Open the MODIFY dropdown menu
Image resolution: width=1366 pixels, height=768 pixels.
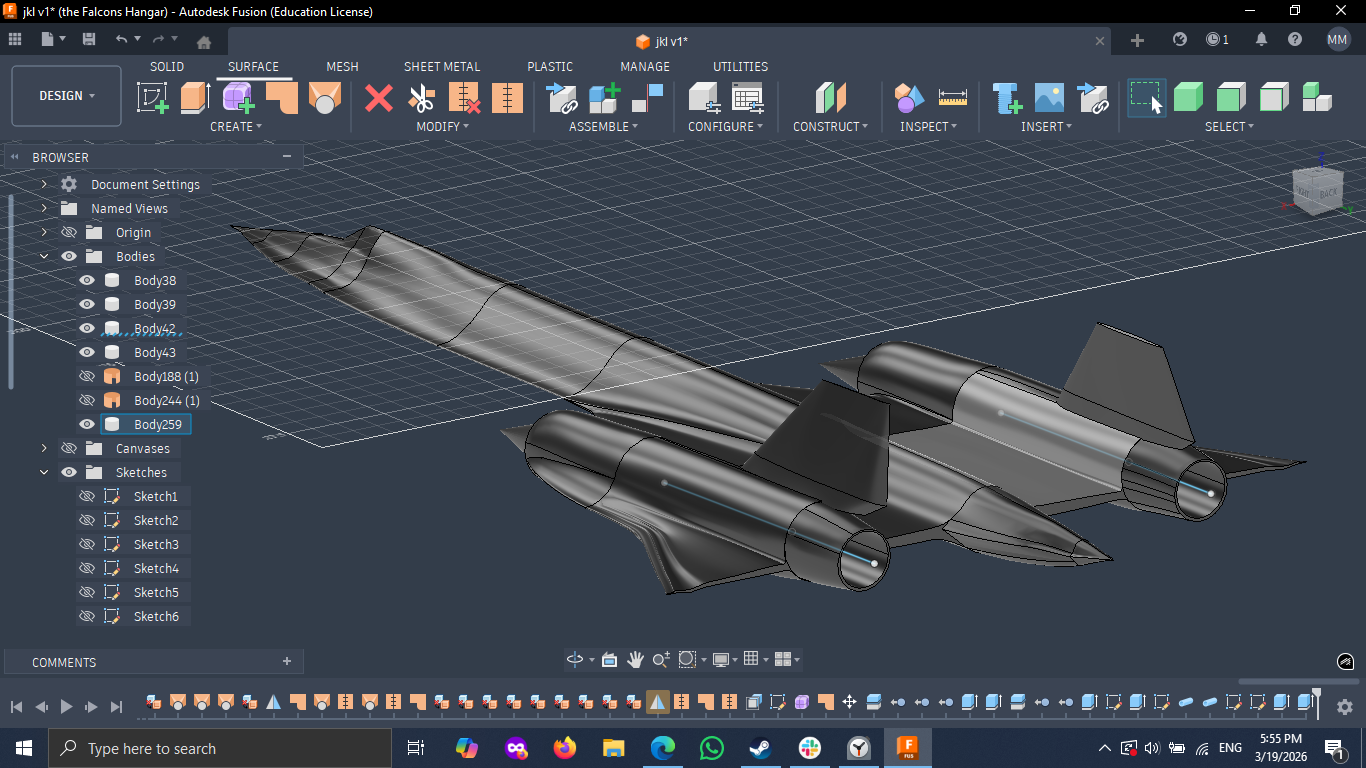pos(443,127)
